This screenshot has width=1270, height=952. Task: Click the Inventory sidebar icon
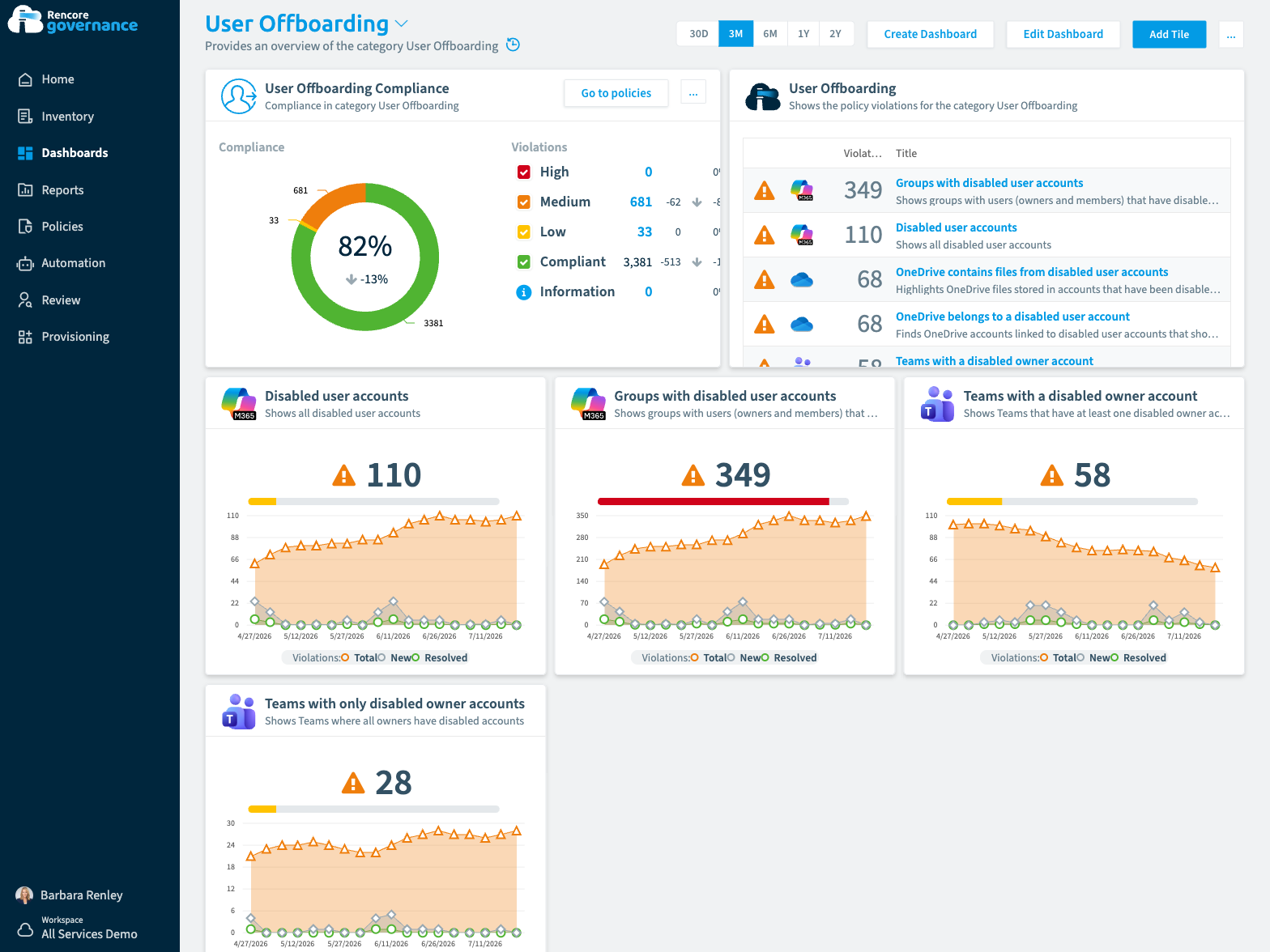(25, 117)
